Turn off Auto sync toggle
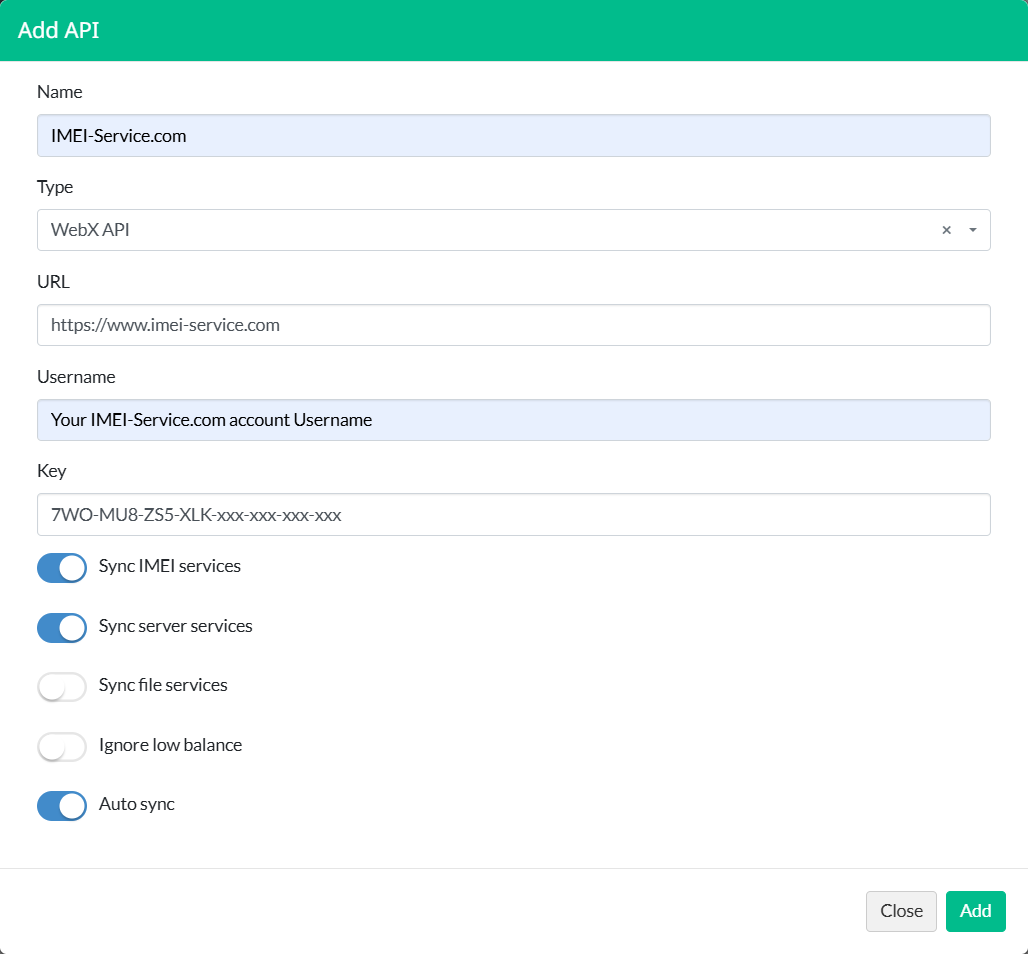Image resolution: width=1028 pixels, height=954 pixels. (x=62, y=806)
